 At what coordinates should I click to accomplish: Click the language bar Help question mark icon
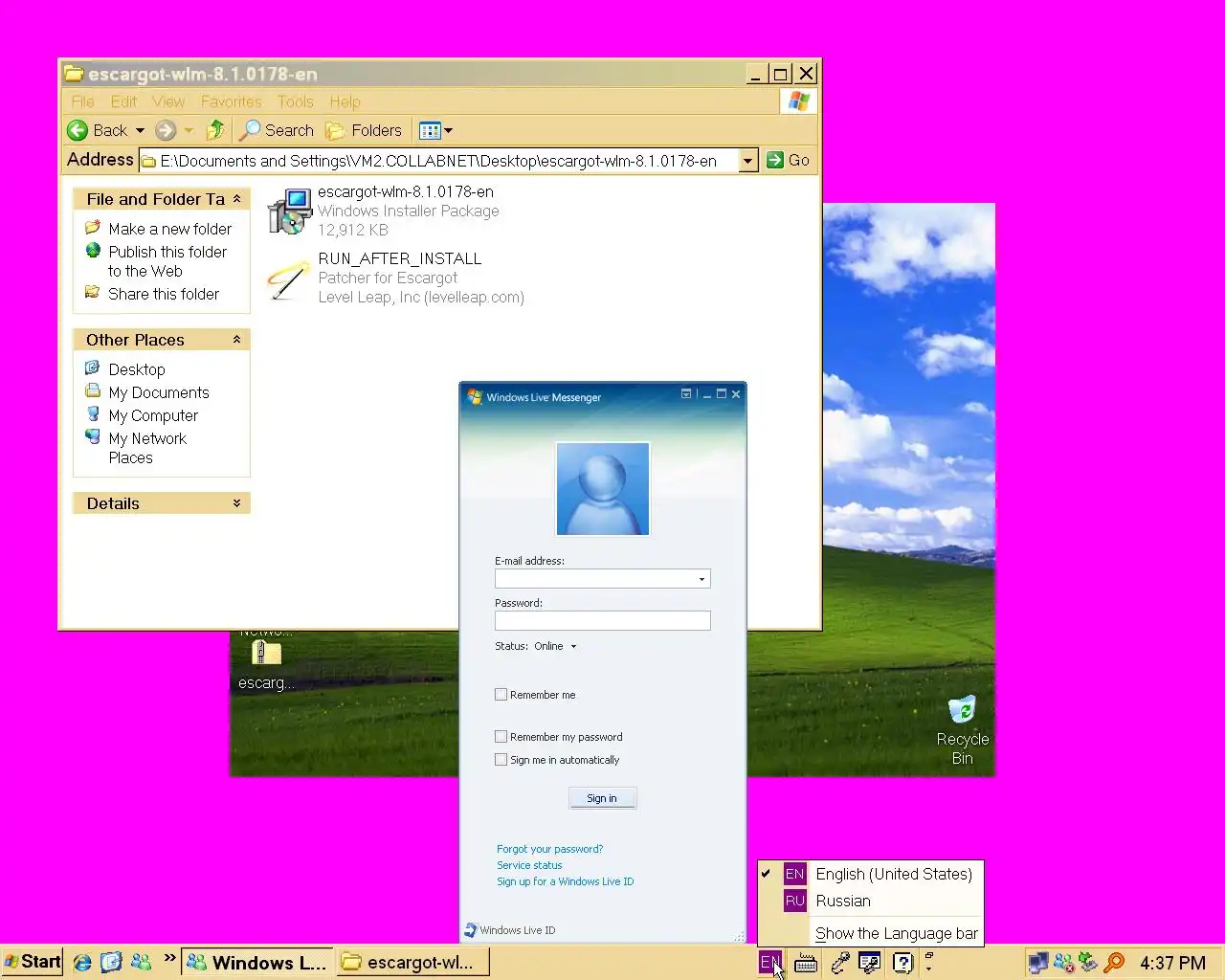coord(902,963)
